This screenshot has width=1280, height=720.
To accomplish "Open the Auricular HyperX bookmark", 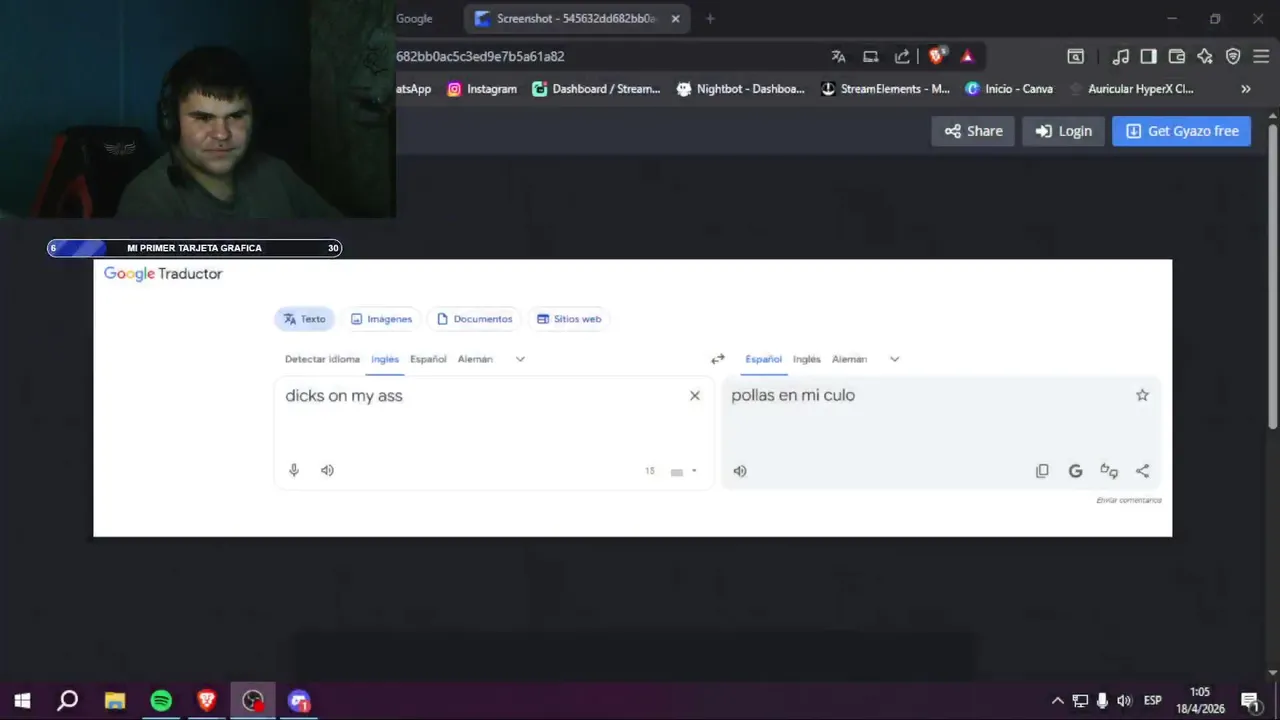I will pos(1131,89).
